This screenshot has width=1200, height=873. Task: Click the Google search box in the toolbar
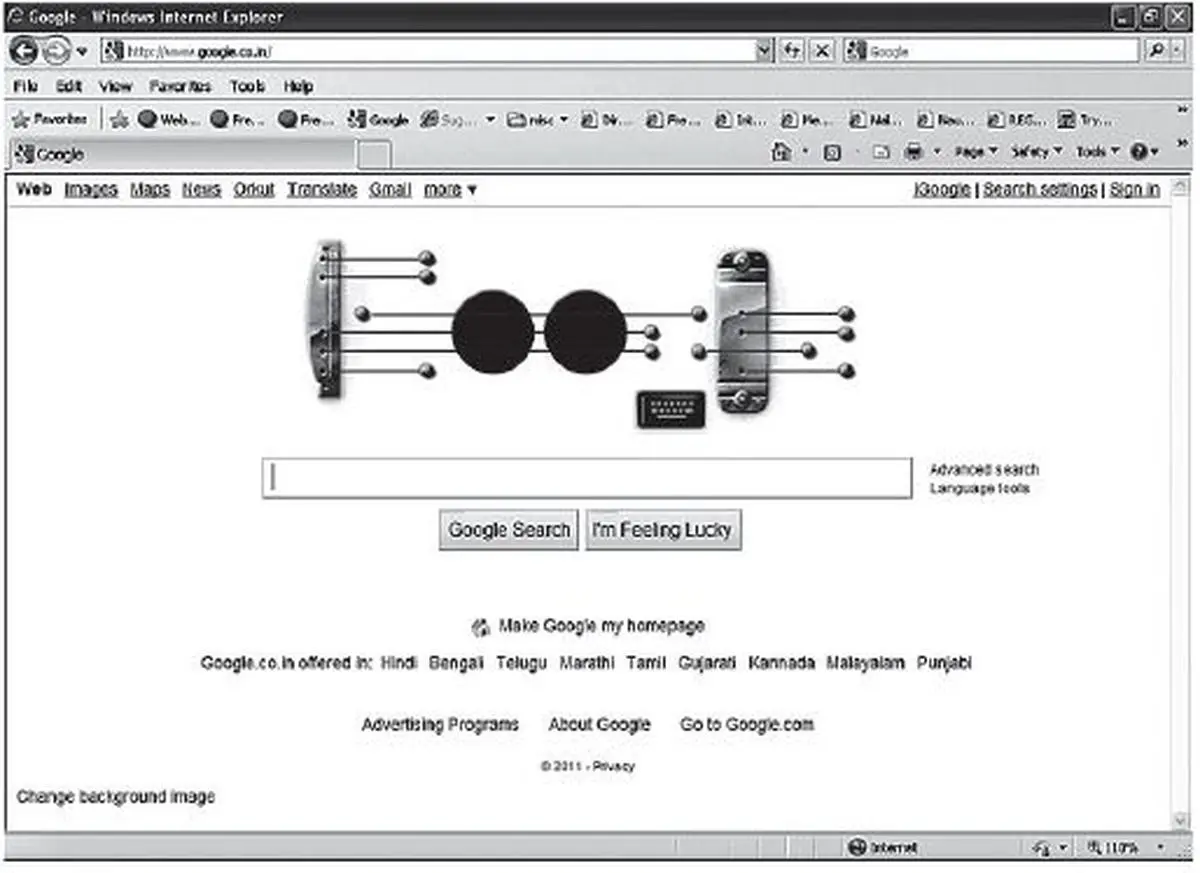[990, 50]
